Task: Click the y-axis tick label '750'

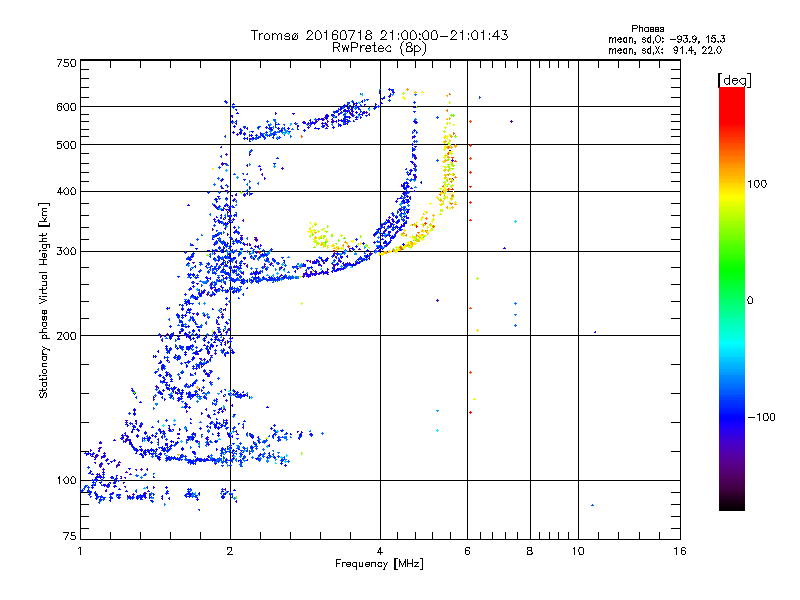Action: pos(66,63)
